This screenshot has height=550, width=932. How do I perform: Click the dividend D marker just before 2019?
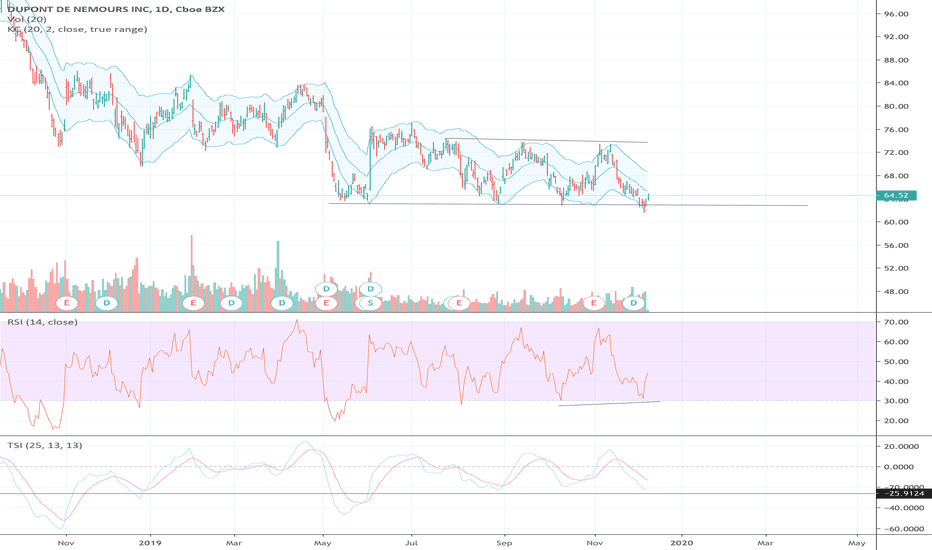pyautogui.click(x=106, y=303)
